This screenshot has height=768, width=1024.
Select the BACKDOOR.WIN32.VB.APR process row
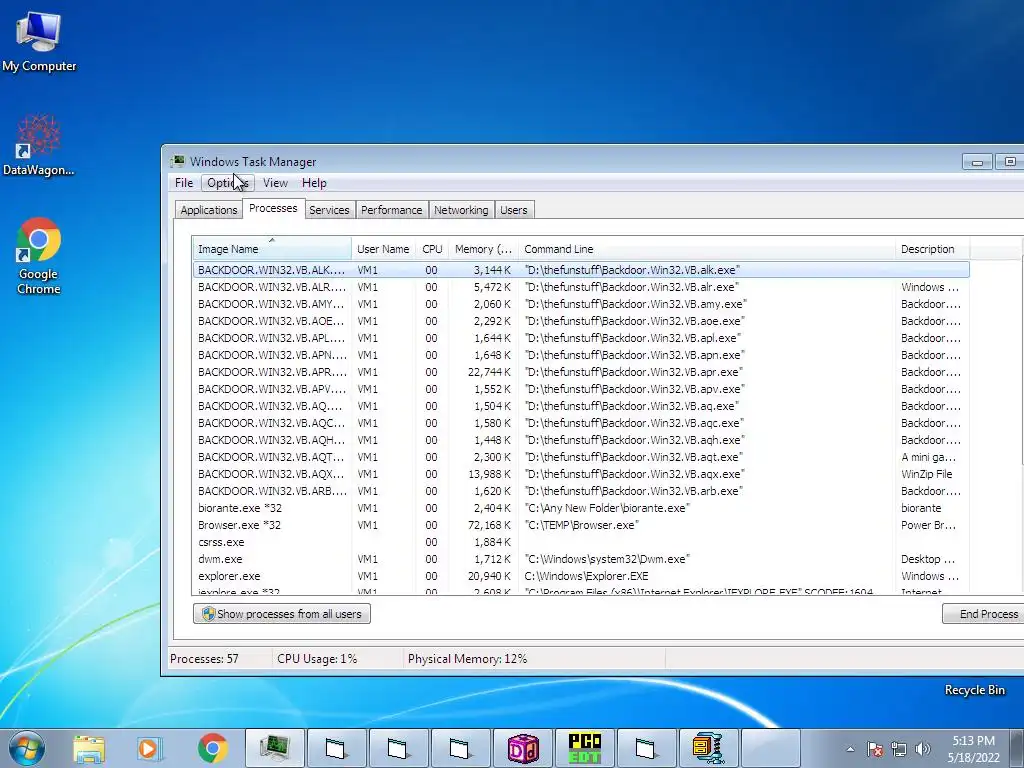pyautogui.click(x=581, y=372)
